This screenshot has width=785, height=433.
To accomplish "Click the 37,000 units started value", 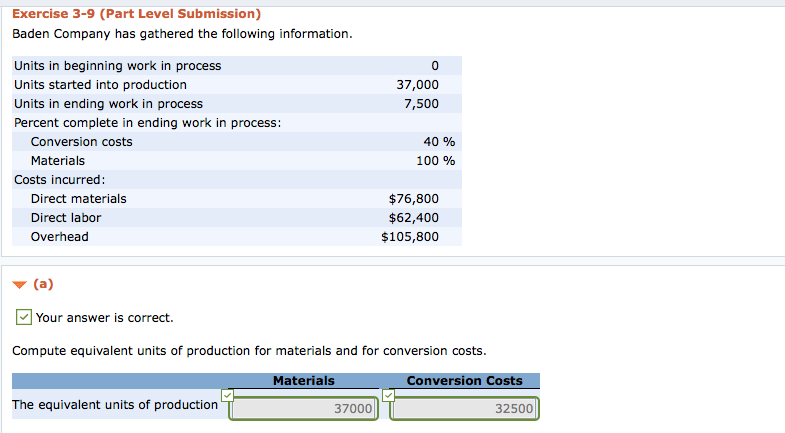I will click(417, 85).
